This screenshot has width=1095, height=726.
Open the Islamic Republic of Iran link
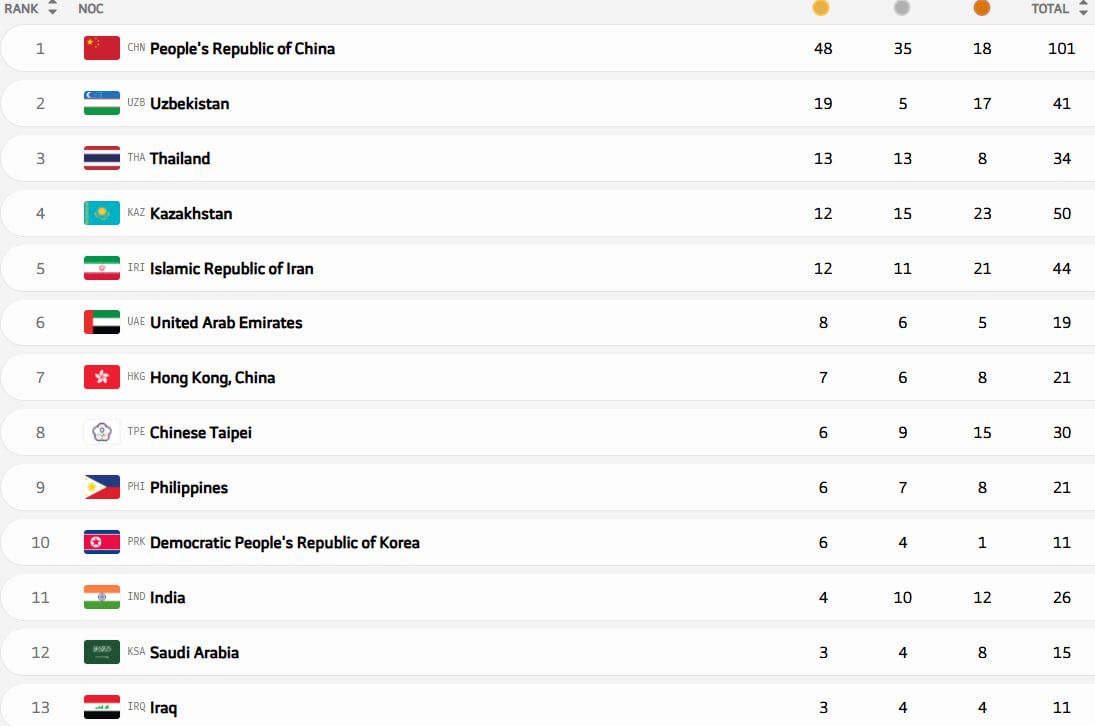231,268
